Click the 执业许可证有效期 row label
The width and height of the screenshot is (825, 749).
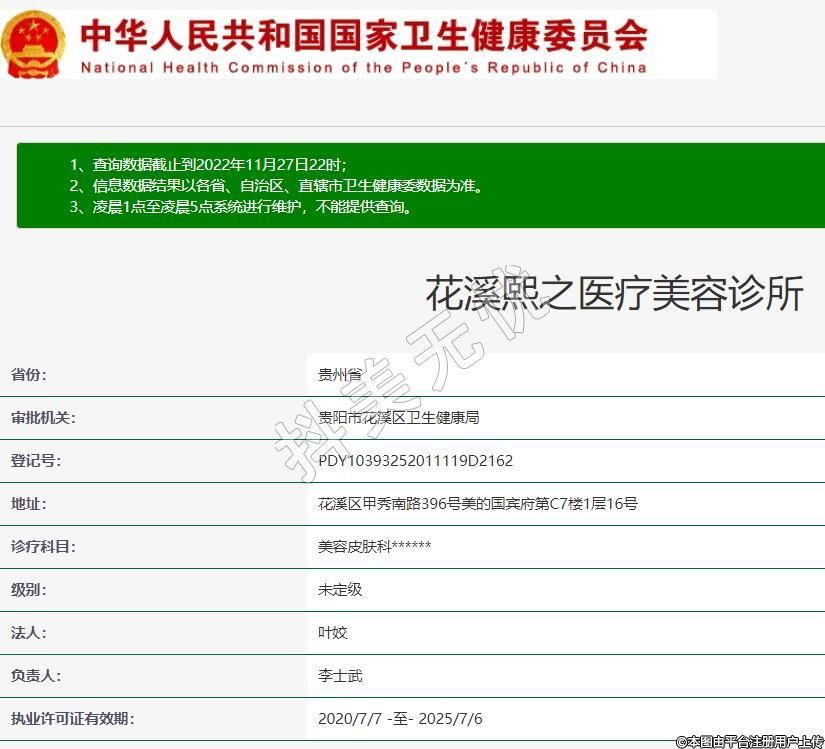[72, 719]
